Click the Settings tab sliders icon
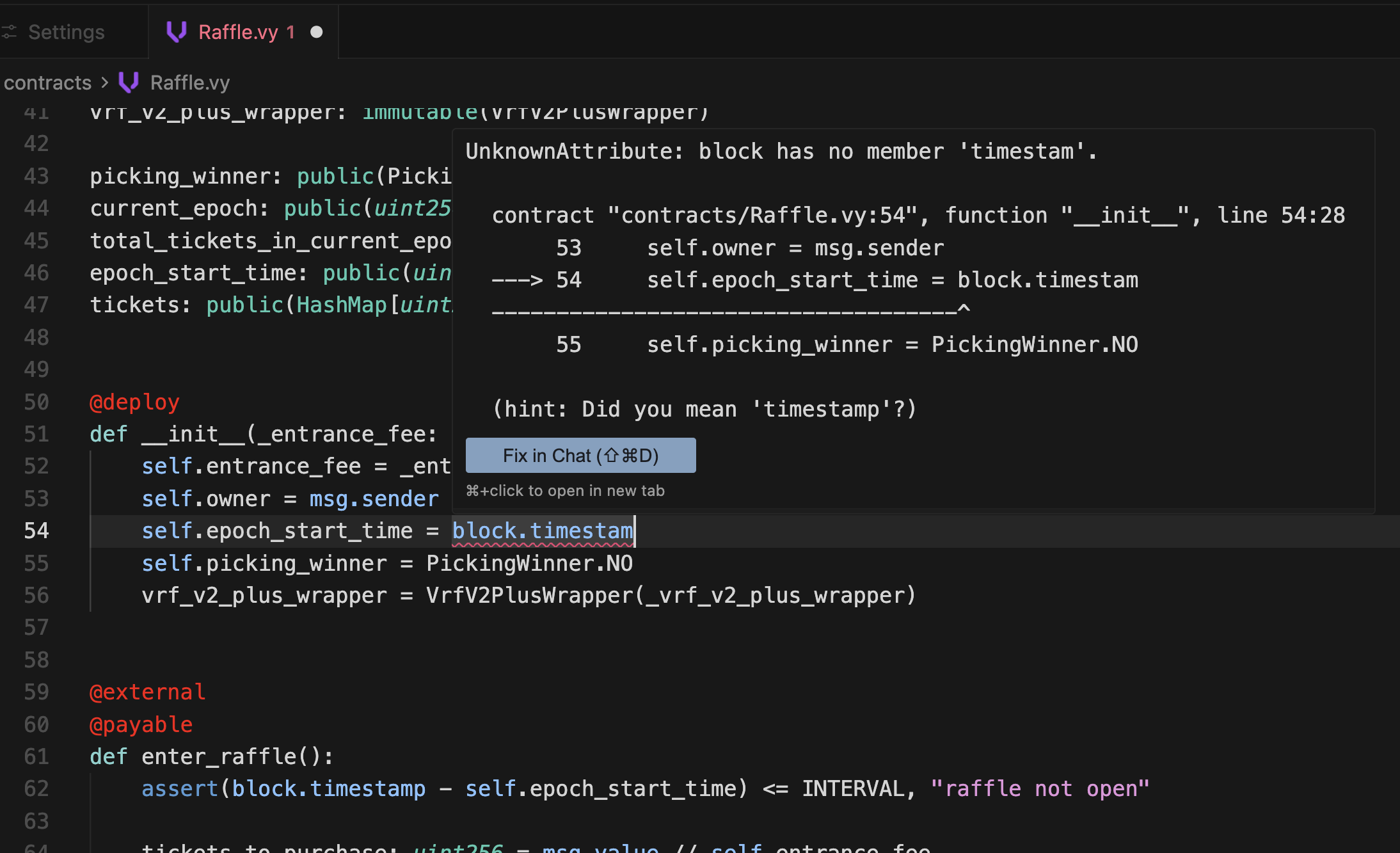The image size is (1400, 853). [9, 32]
